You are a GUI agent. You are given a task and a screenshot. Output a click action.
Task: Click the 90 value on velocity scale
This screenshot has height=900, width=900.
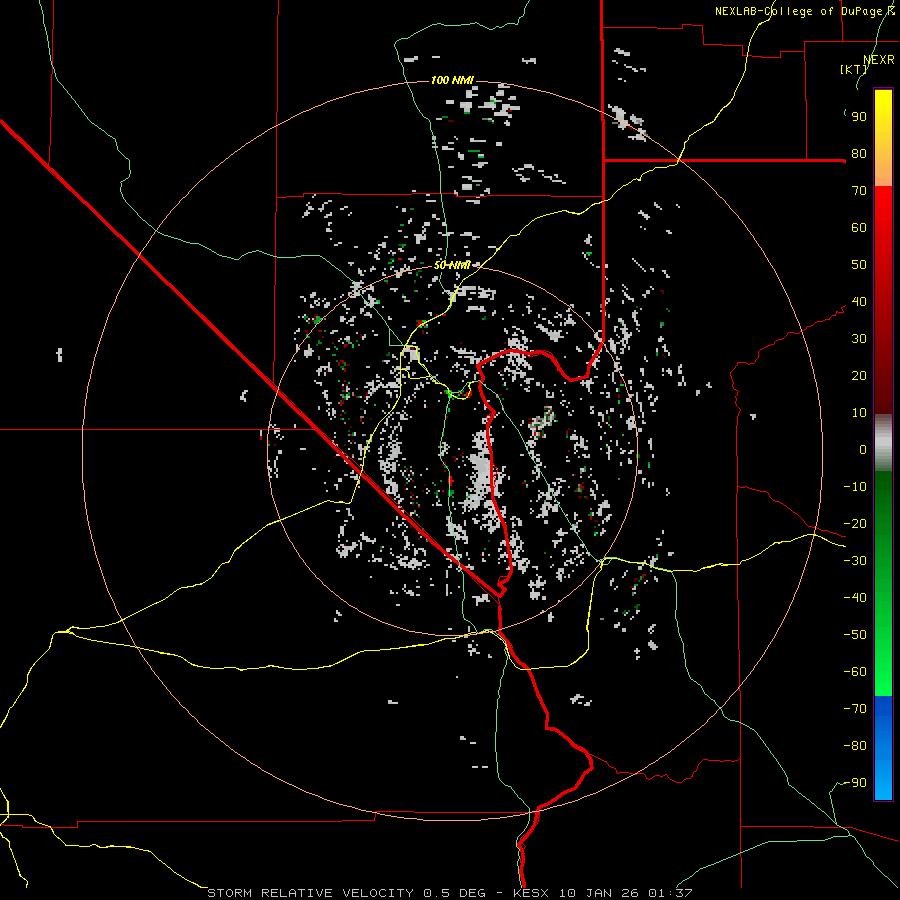click(859, 117)
